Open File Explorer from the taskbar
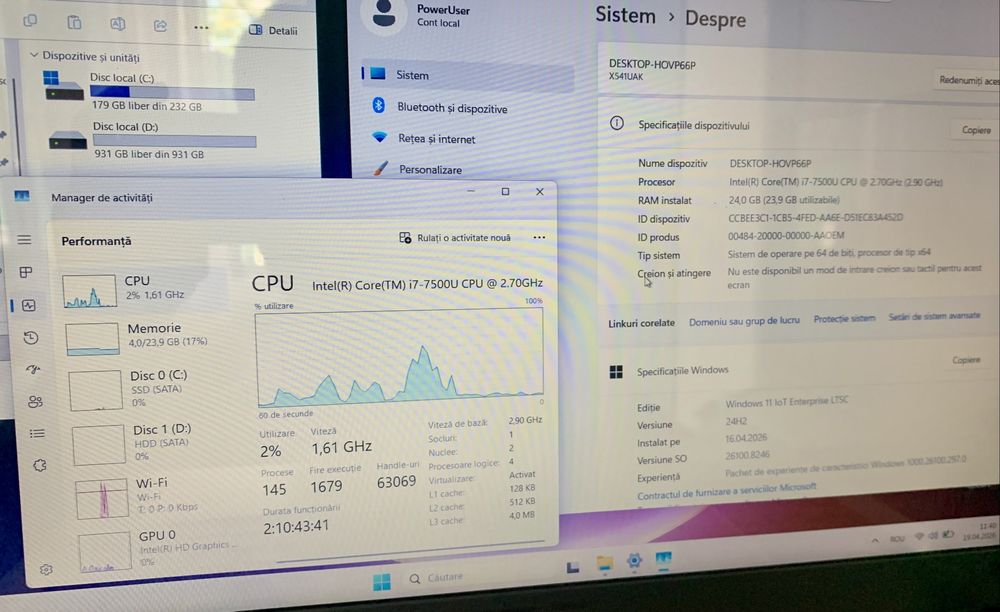 [x=604, y=564]
